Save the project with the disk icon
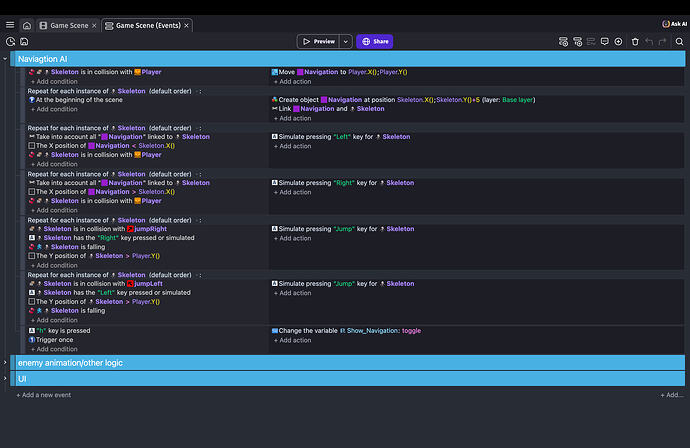The image size is (690, 448). click(x=24, y=41)
